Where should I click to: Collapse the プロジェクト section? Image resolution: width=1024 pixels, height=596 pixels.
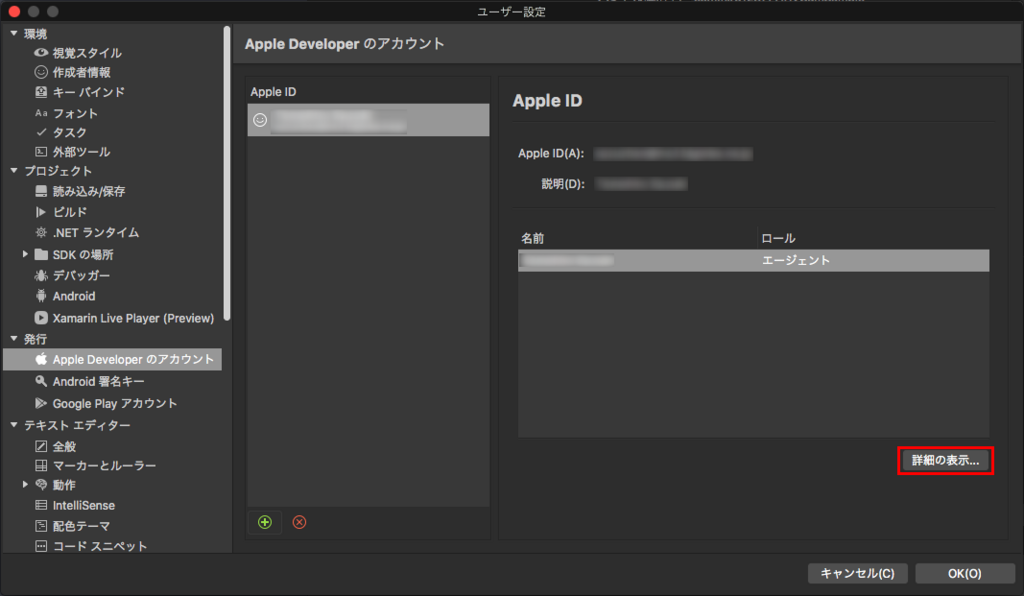[14, 170]
